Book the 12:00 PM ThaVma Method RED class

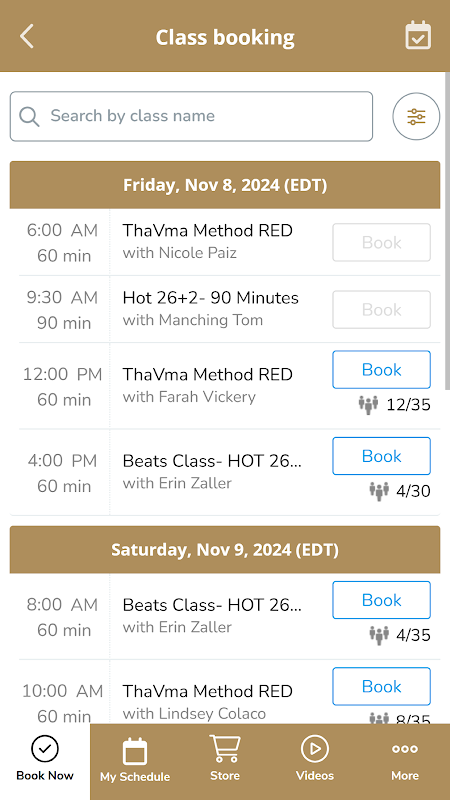(x=382, y=369)
